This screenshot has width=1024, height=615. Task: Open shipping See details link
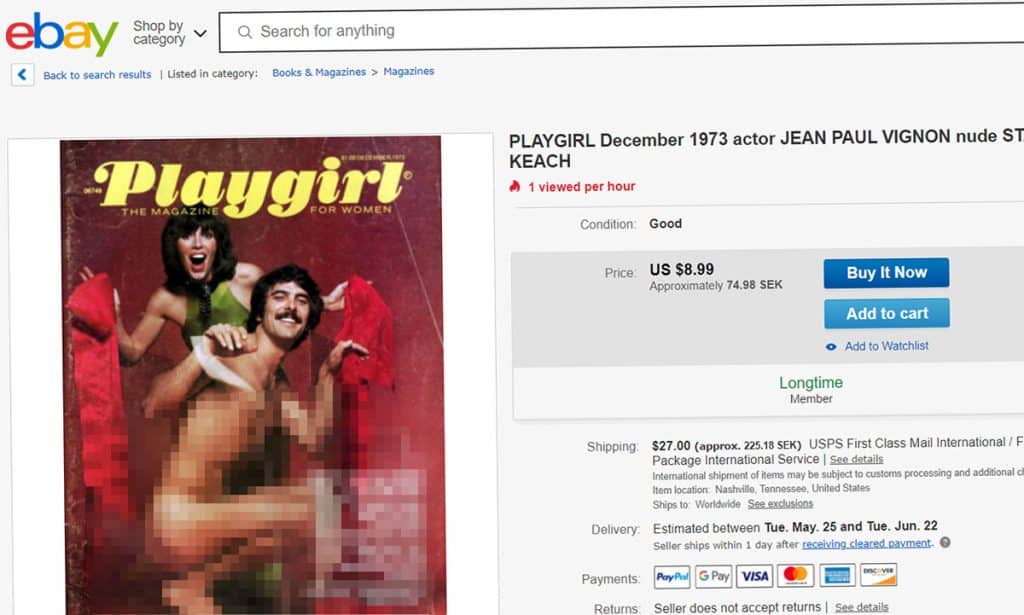(x=856, y=459)
